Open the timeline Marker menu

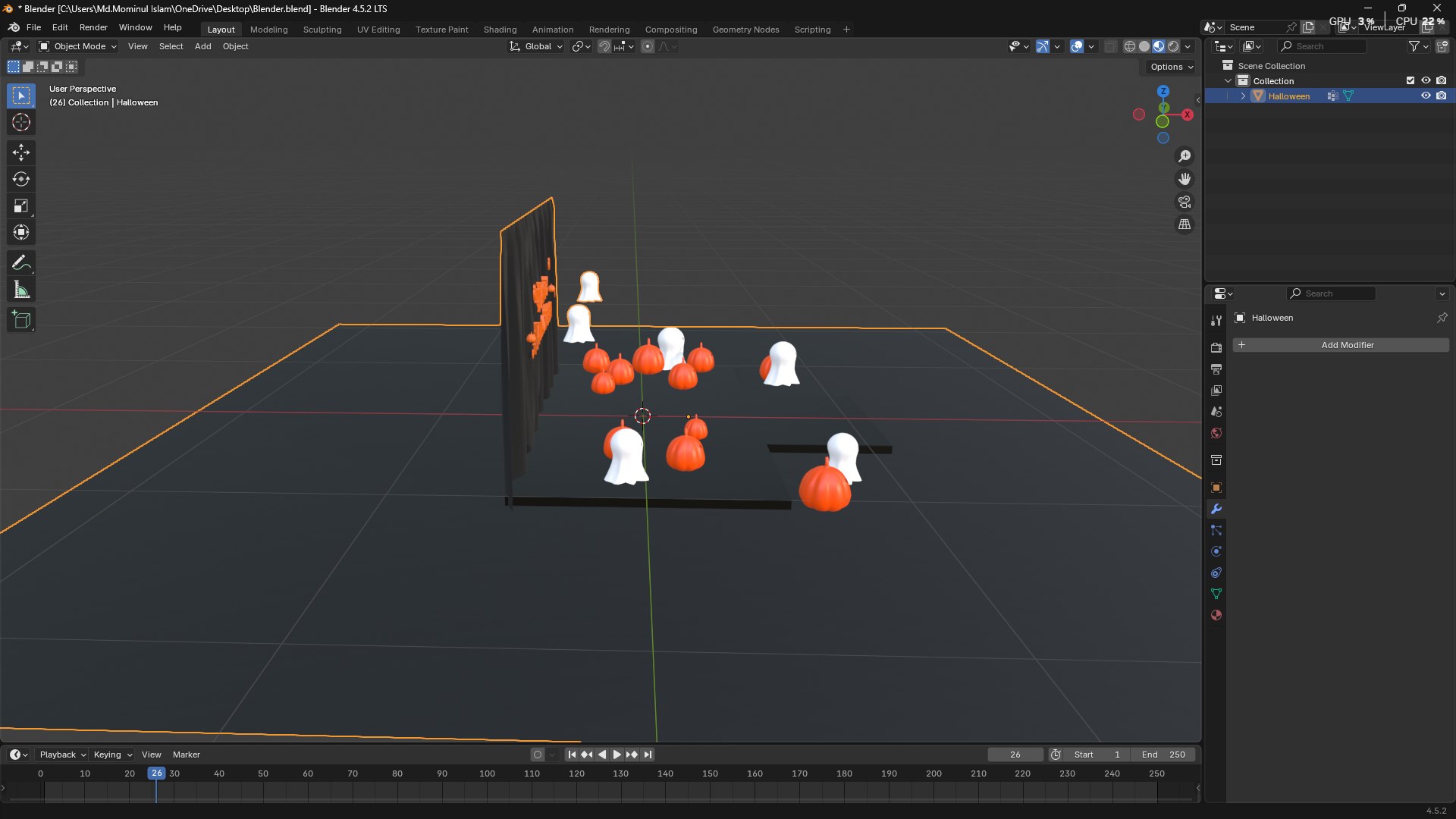[186, 755]
